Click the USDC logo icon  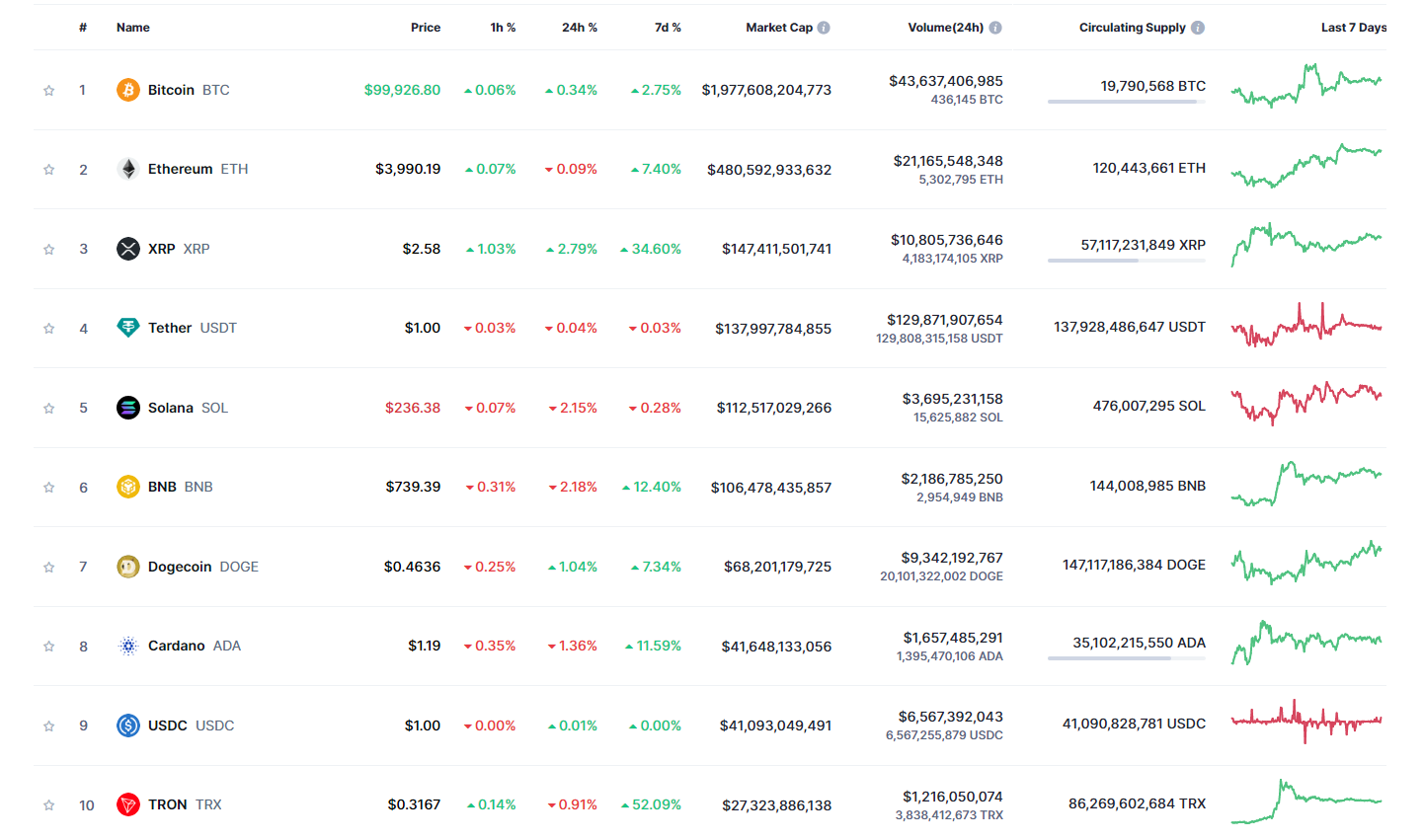[128, 725]
